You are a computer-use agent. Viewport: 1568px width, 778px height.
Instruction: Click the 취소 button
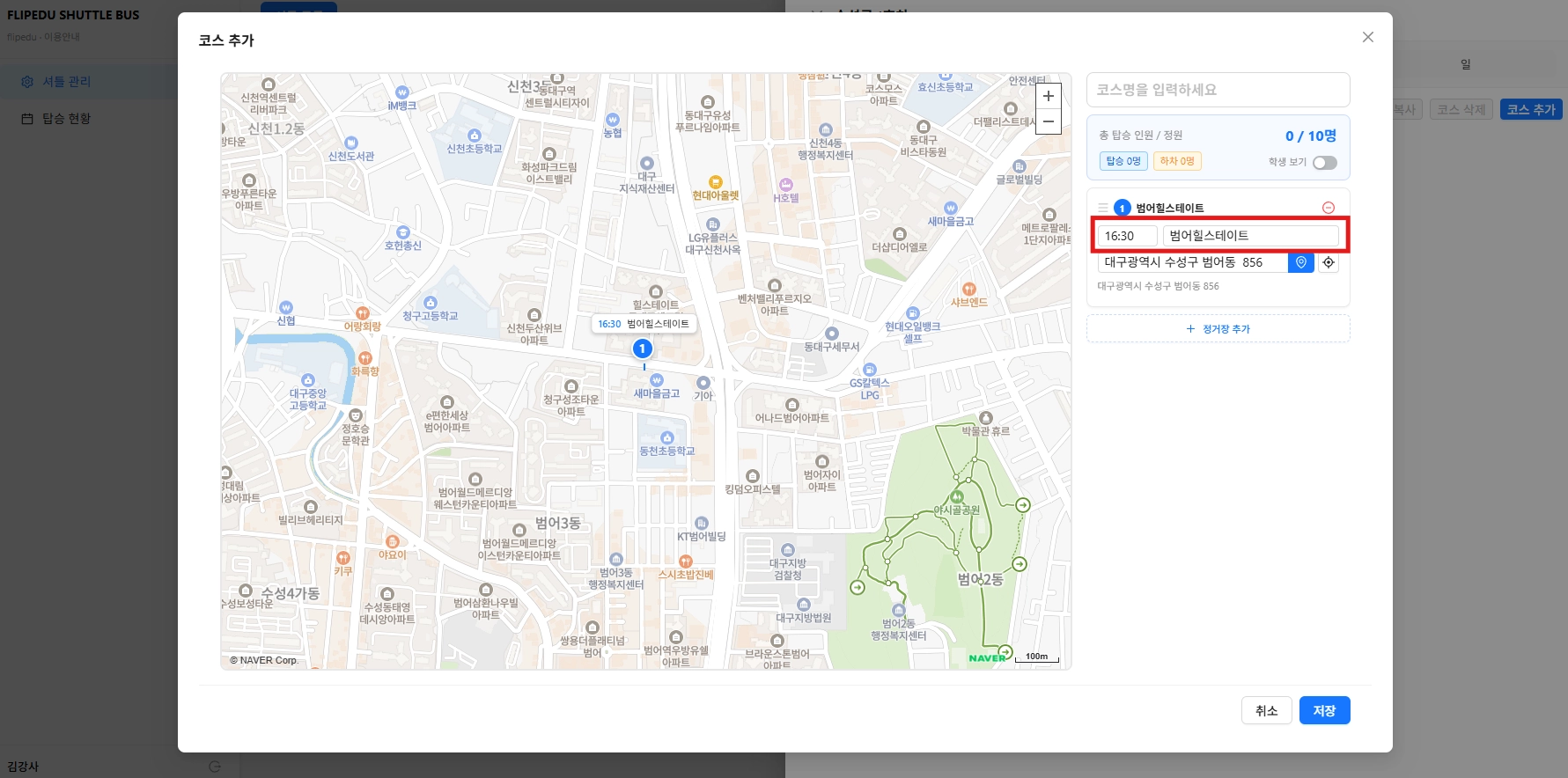pos(1267,710)
